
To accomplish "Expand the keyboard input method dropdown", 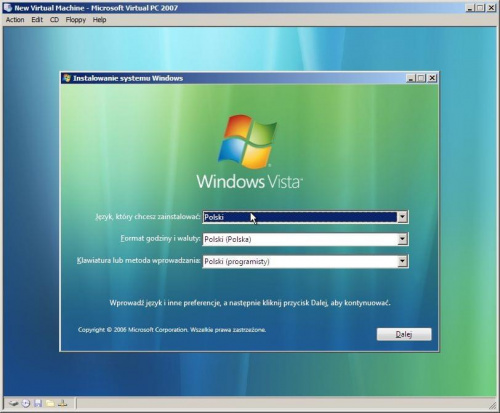I will pos(402,261).
